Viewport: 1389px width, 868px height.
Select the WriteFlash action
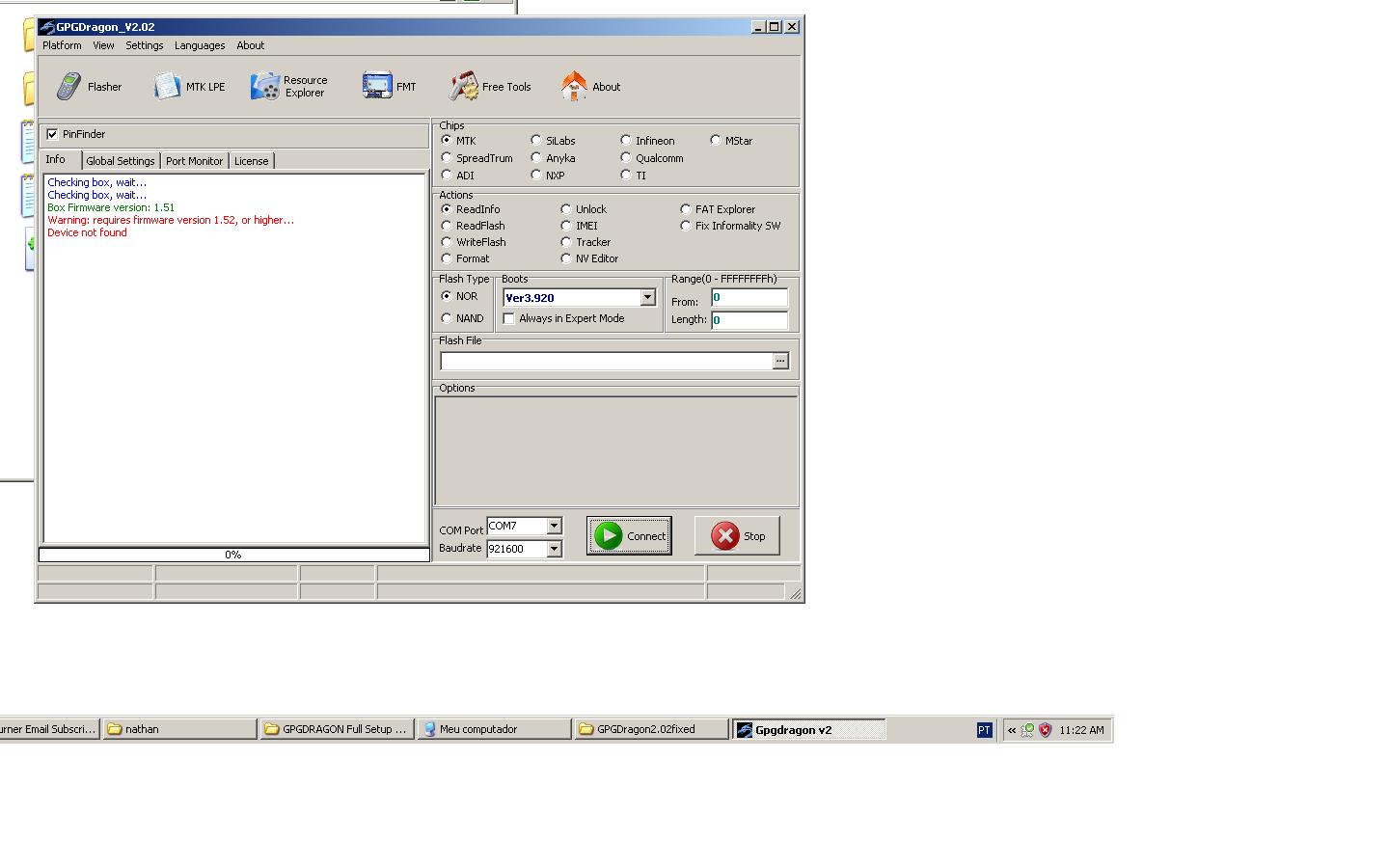pos(447,242)
